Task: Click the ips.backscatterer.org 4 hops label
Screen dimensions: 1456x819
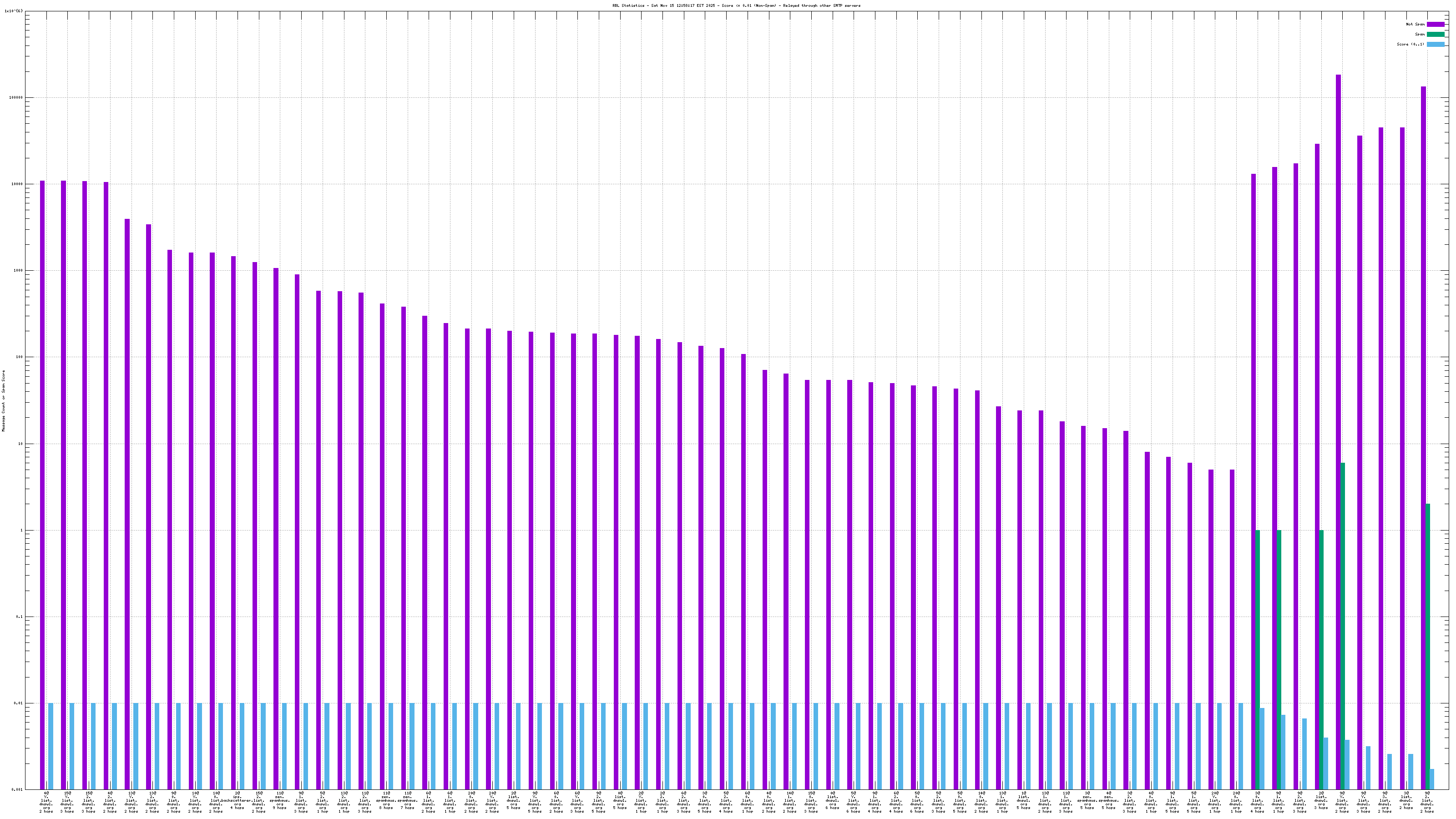Action: click(x=238, y=801)
